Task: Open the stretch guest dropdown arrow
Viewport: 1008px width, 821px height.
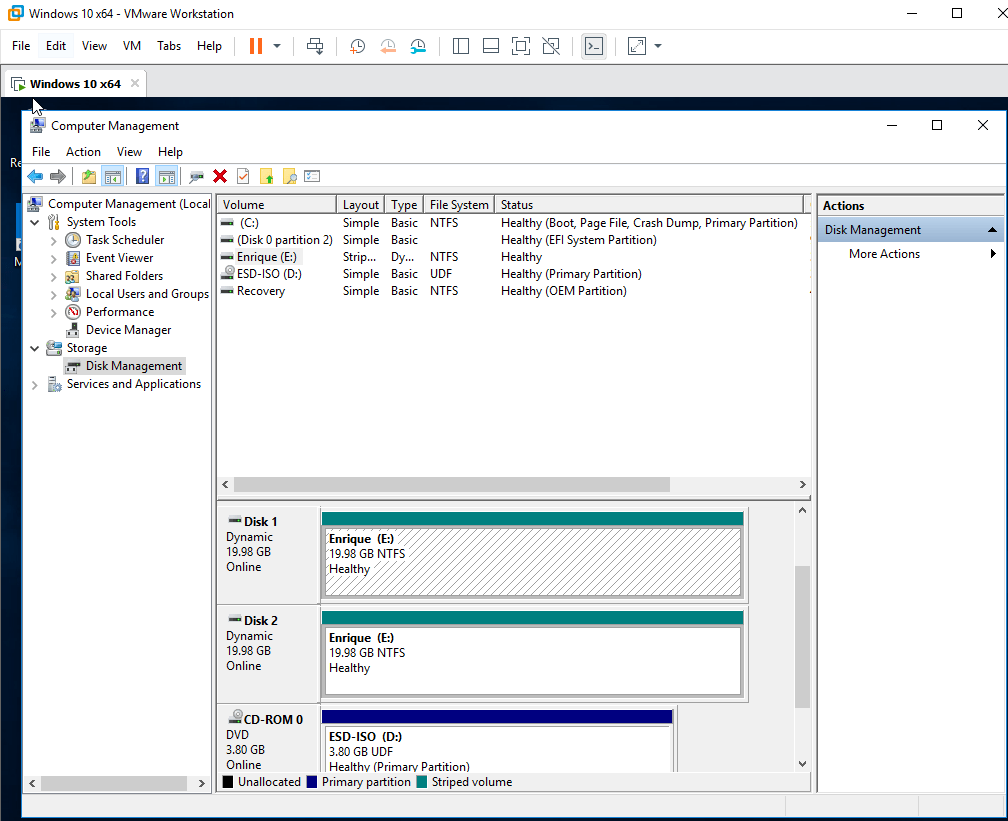Action: (x=658, y=46)
